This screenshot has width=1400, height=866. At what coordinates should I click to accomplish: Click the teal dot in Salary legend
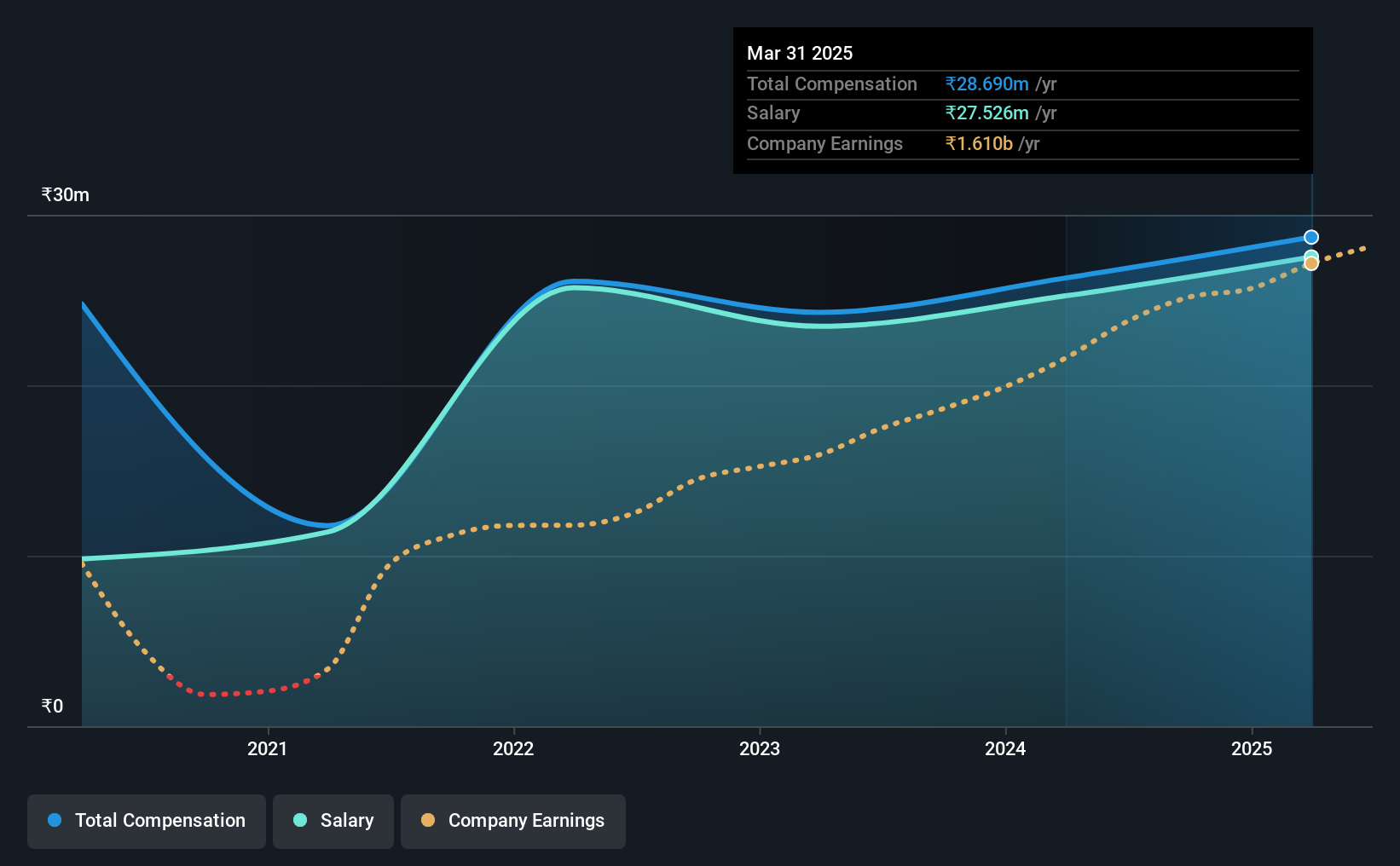[300, 820]
